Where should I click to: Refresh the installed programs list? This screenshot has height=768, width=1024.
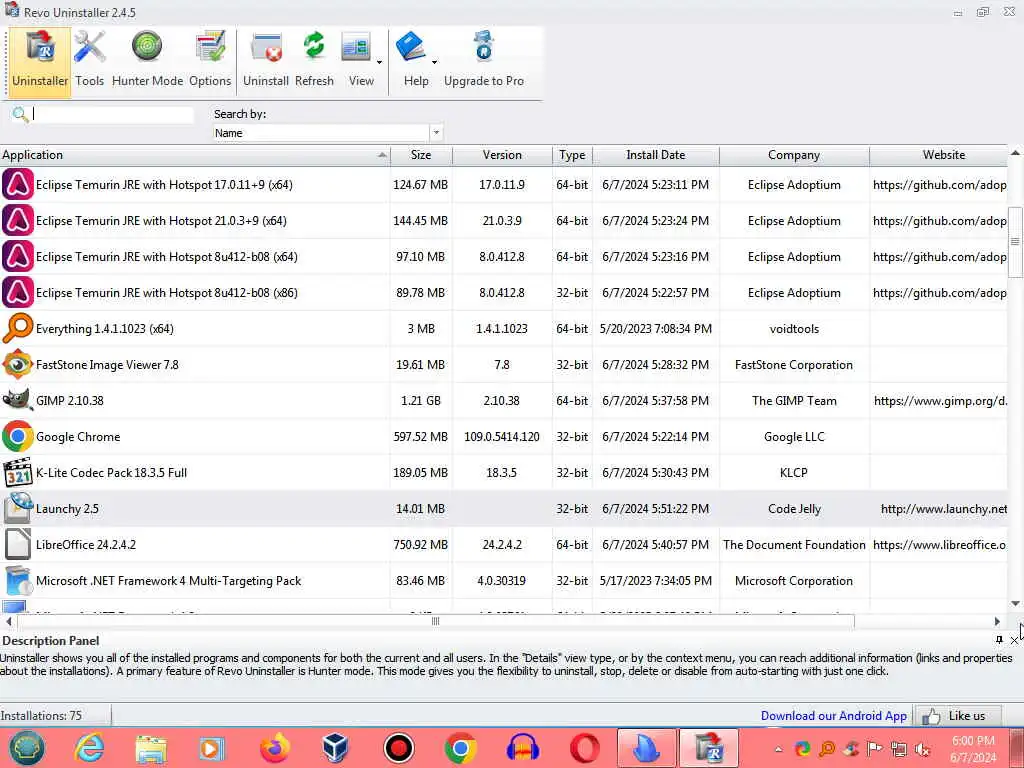(314, 61)
